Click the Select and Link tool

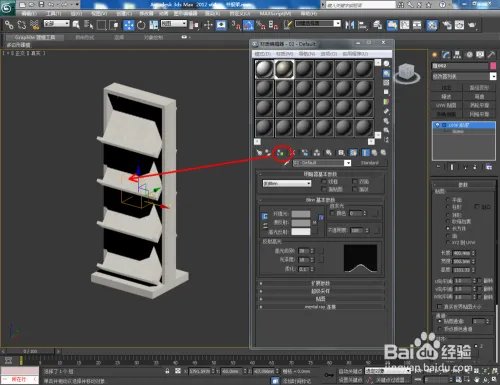[x=9, y=25]
